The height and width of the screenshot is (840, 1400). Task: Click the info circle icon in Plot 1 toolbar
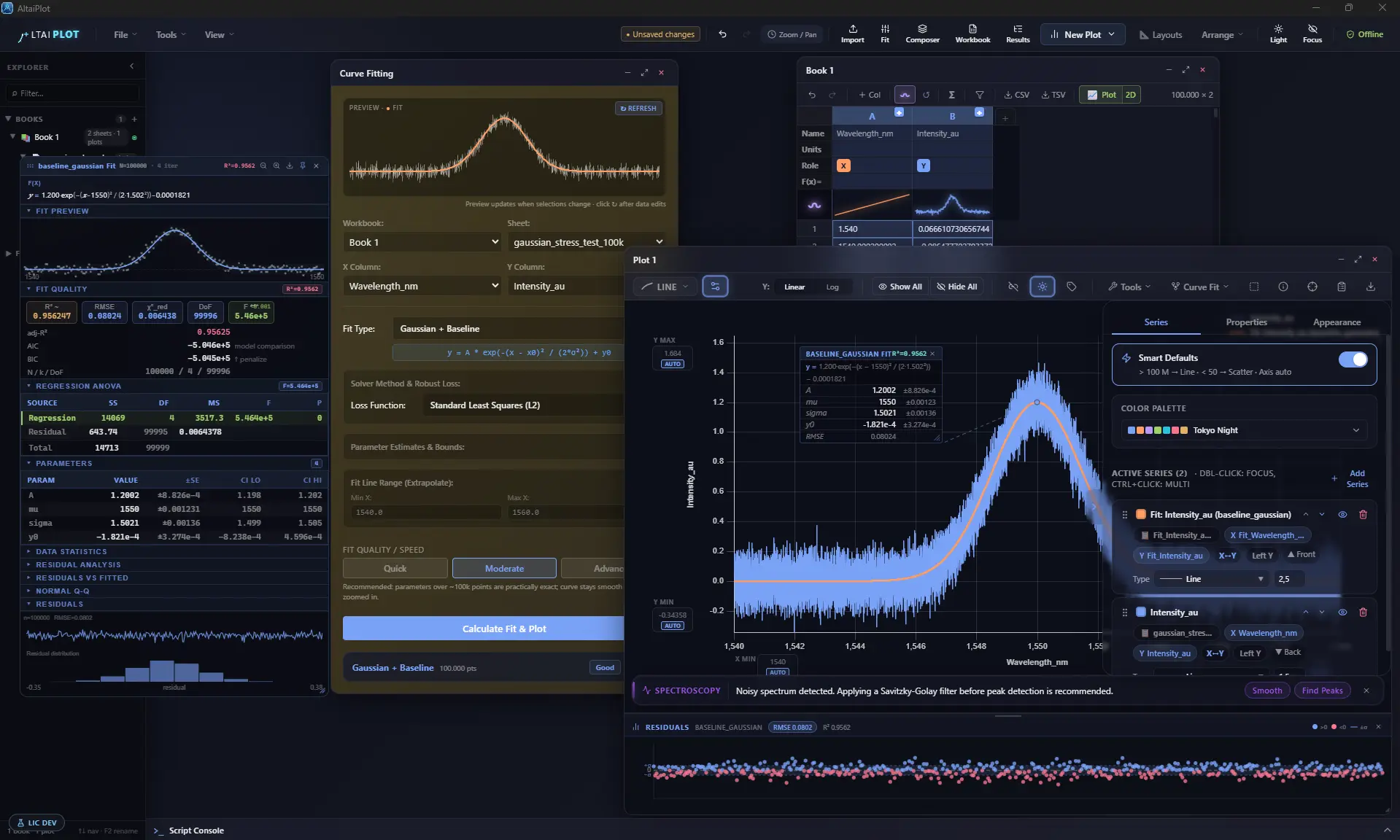(x=1283, y=287)
